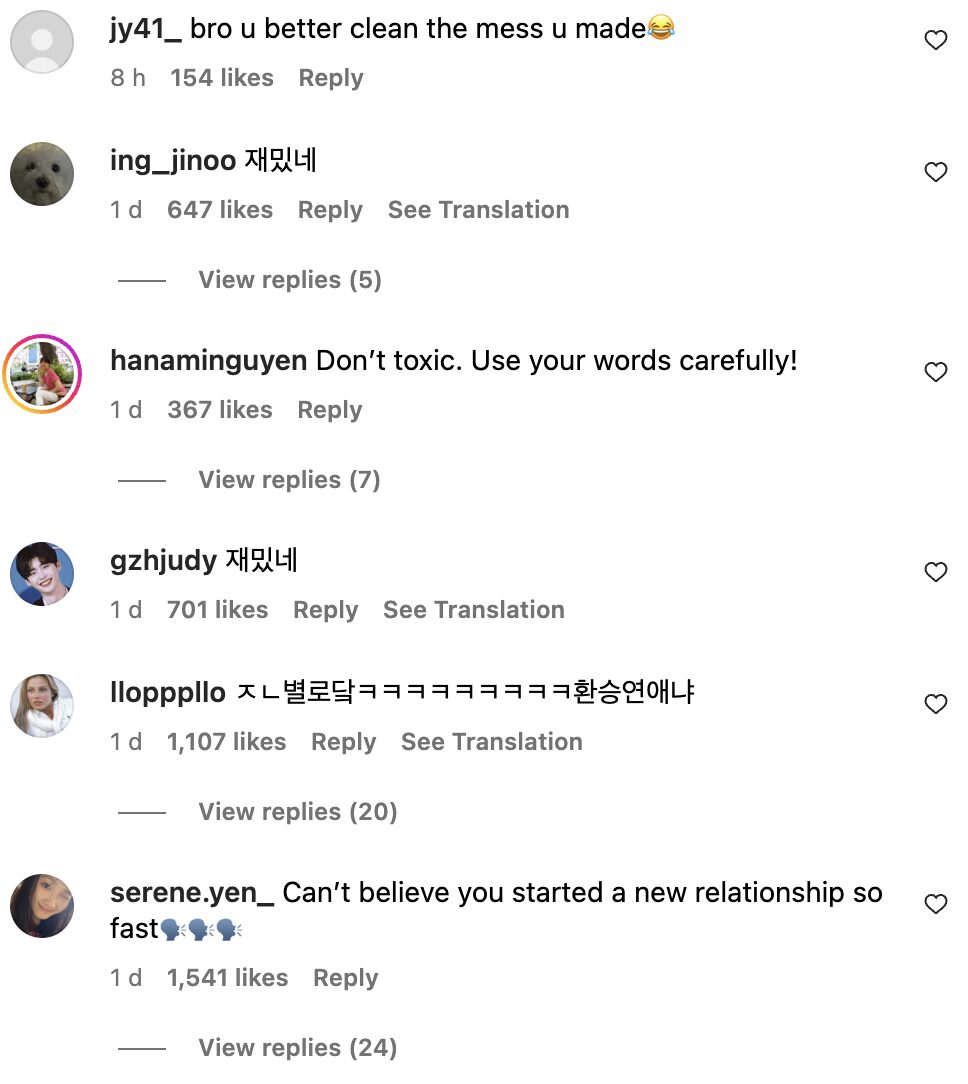Open ing_jinoo's dog profile picture
This screenshot has width=968, height=1084.
point(42,174)
